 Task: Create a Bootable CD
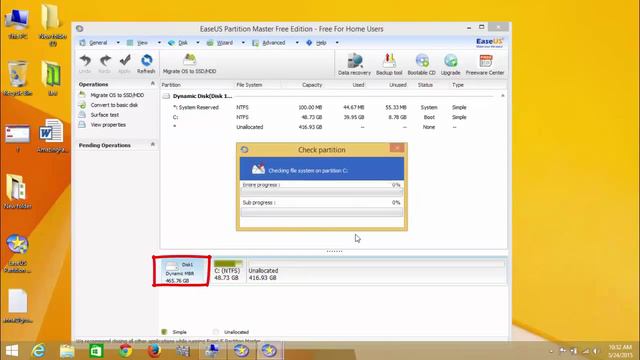coord(421,64)
